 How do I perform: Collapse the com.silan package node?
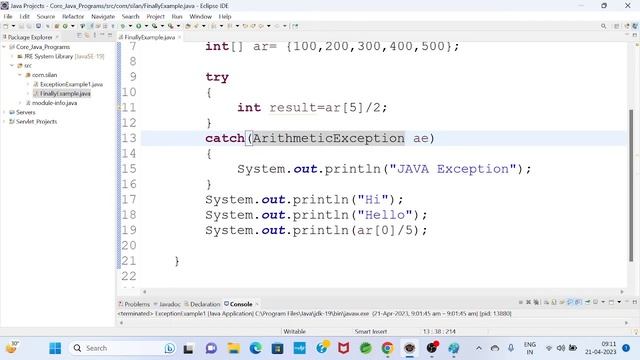20,75
